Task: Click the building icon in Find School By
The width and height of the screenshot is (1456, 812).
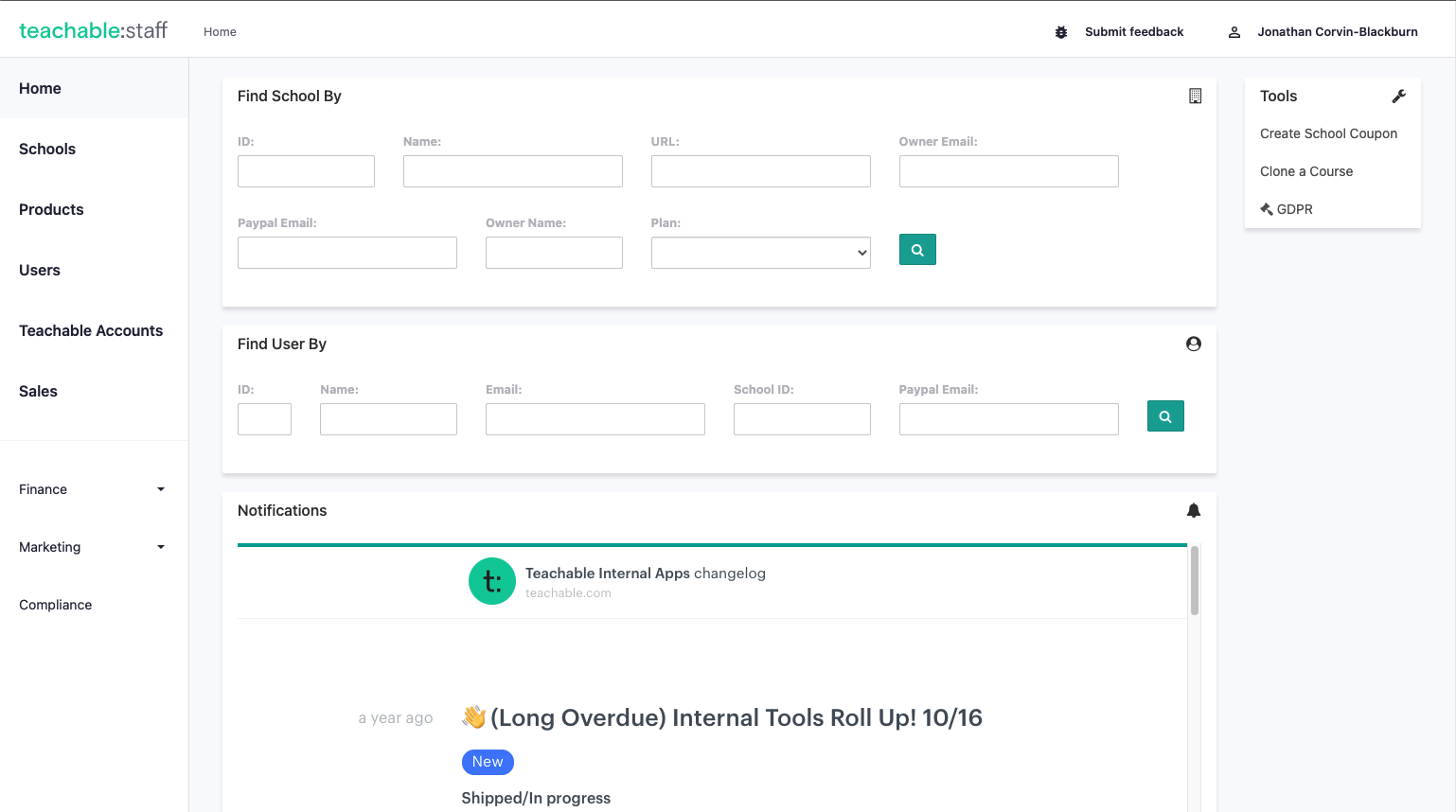Action: [1195, 96]
